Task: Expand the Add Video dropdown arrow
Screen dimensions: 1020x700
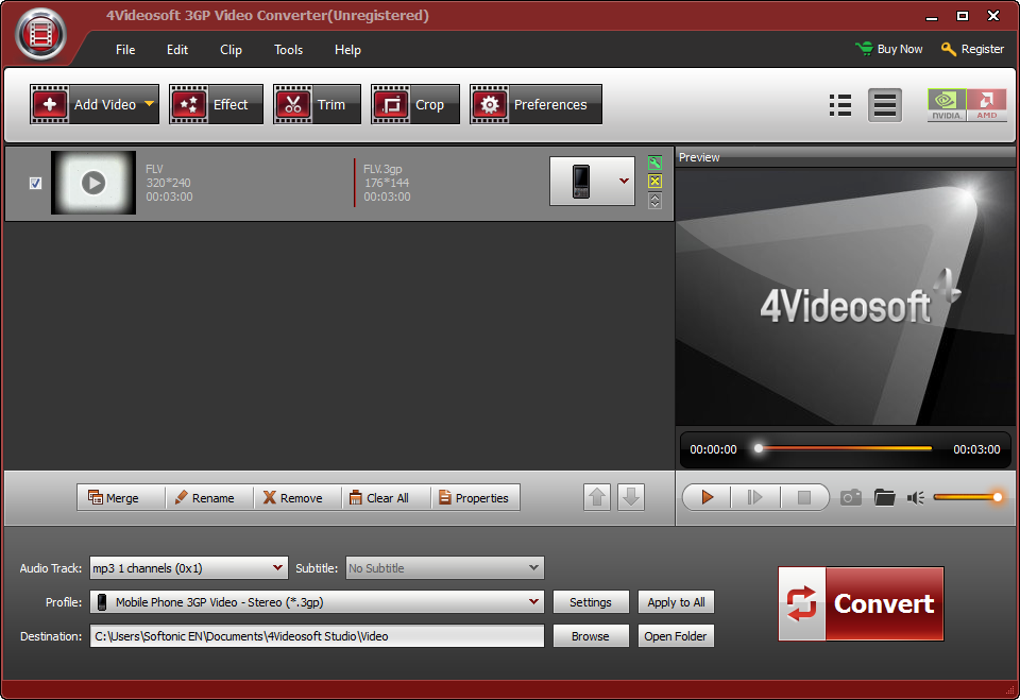Action: tap(150, 104)
